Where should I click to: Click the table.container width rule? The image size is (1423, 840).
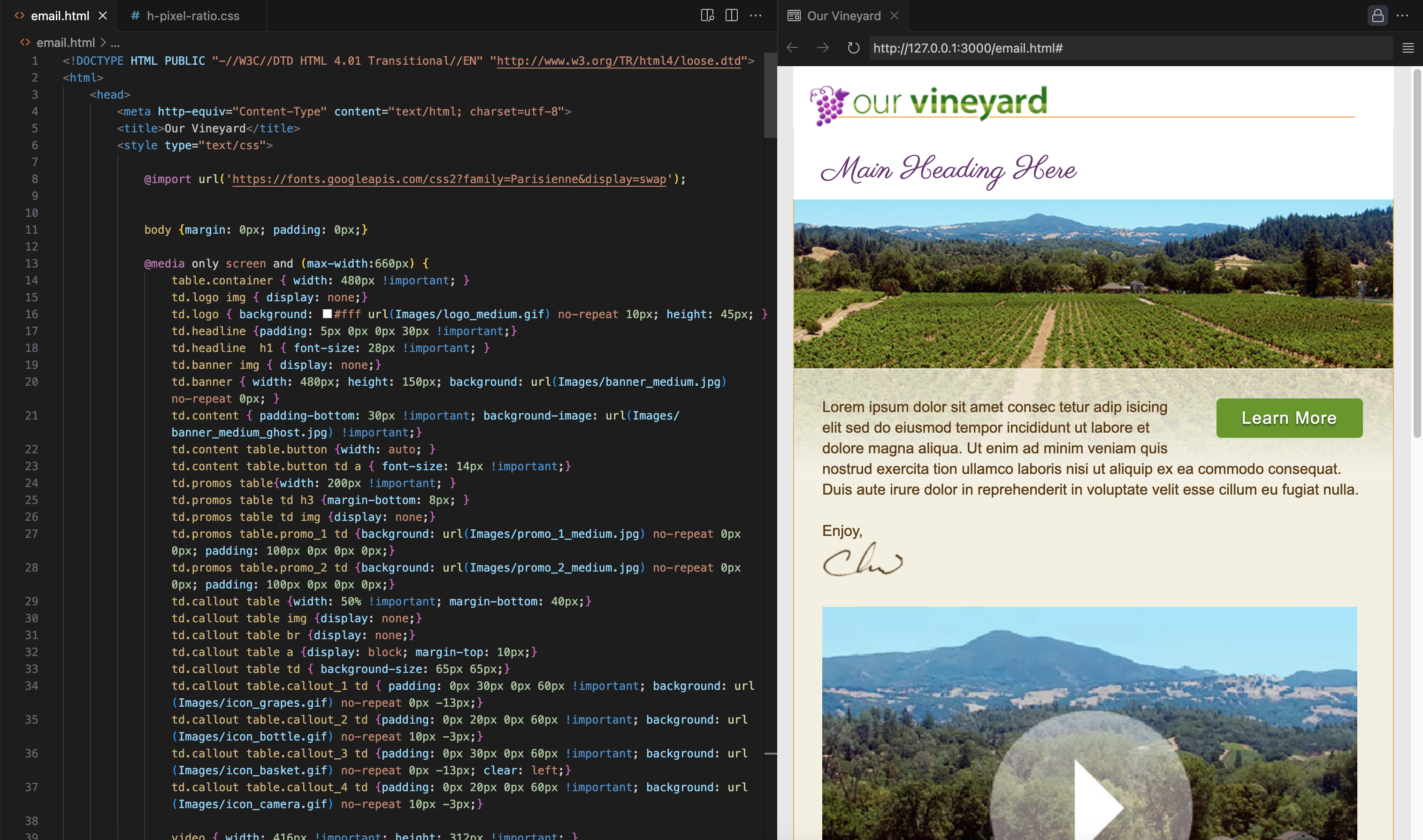321,280
